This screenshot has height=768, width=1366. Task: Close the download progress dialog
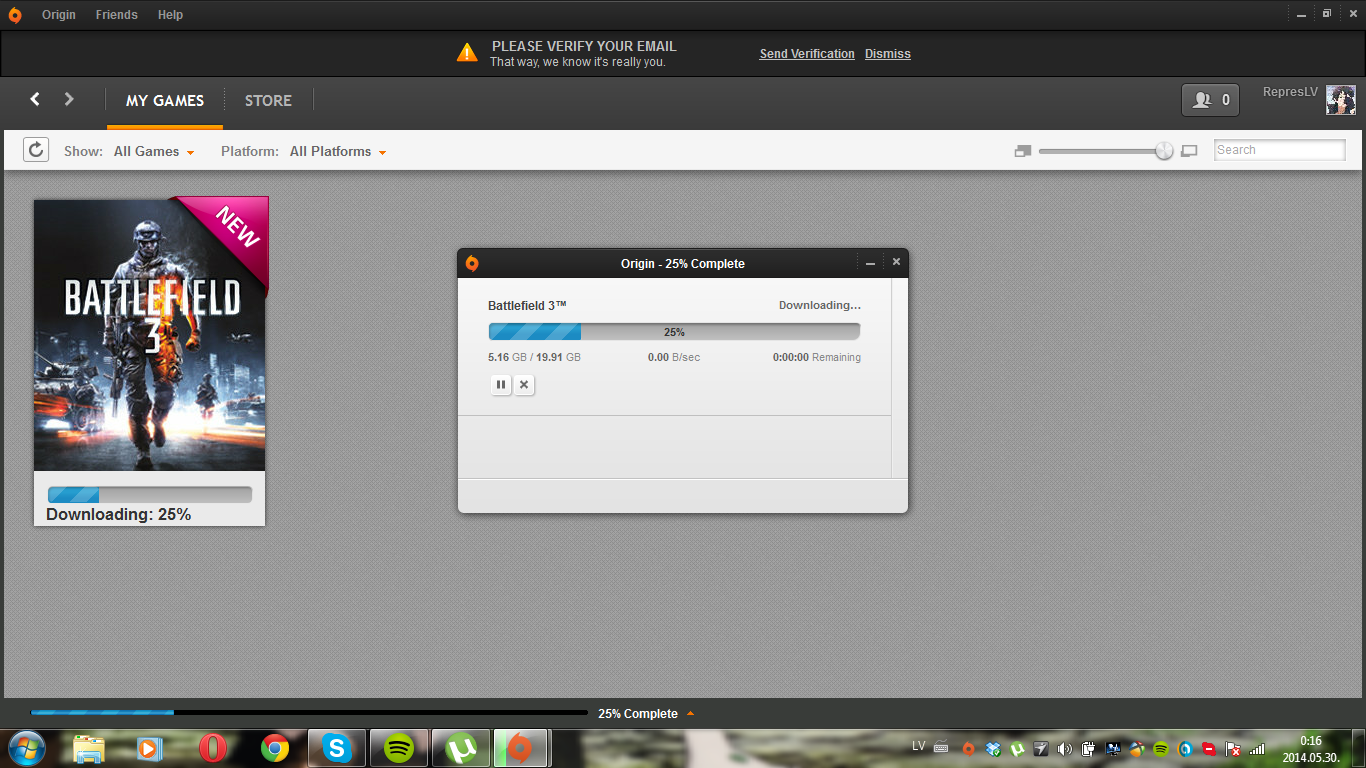tap(896, 262)
